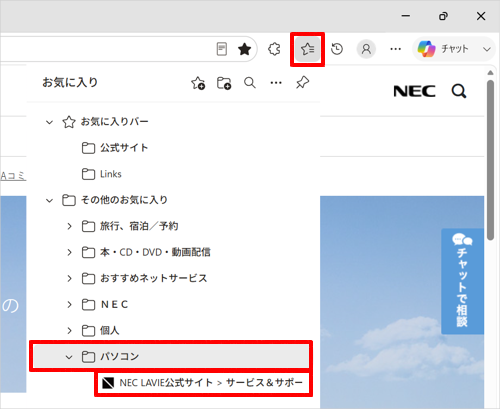Pin the favorites panel
The height and width of the screenshot is (409, 500).
(x=302, y=83)
